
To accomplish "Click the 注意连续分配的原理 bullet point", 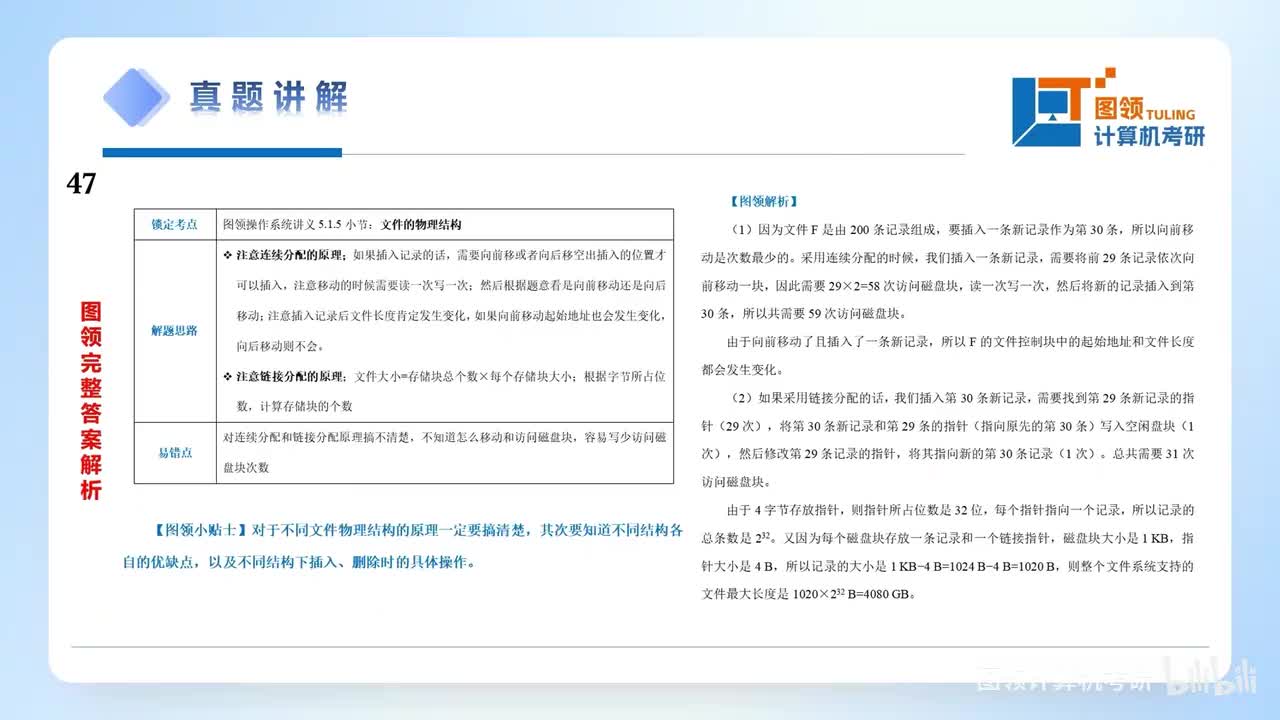I will [444, 300].
